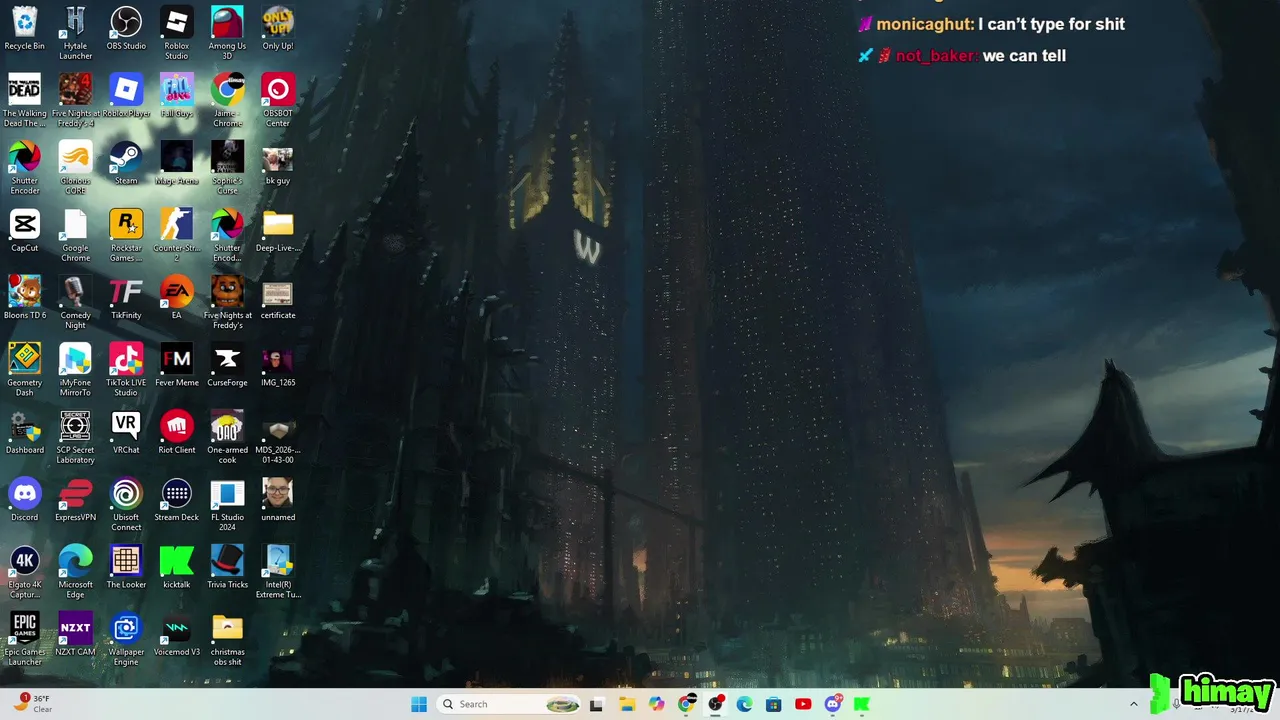Select the Only Up! game icon

(x=278, y=28)
